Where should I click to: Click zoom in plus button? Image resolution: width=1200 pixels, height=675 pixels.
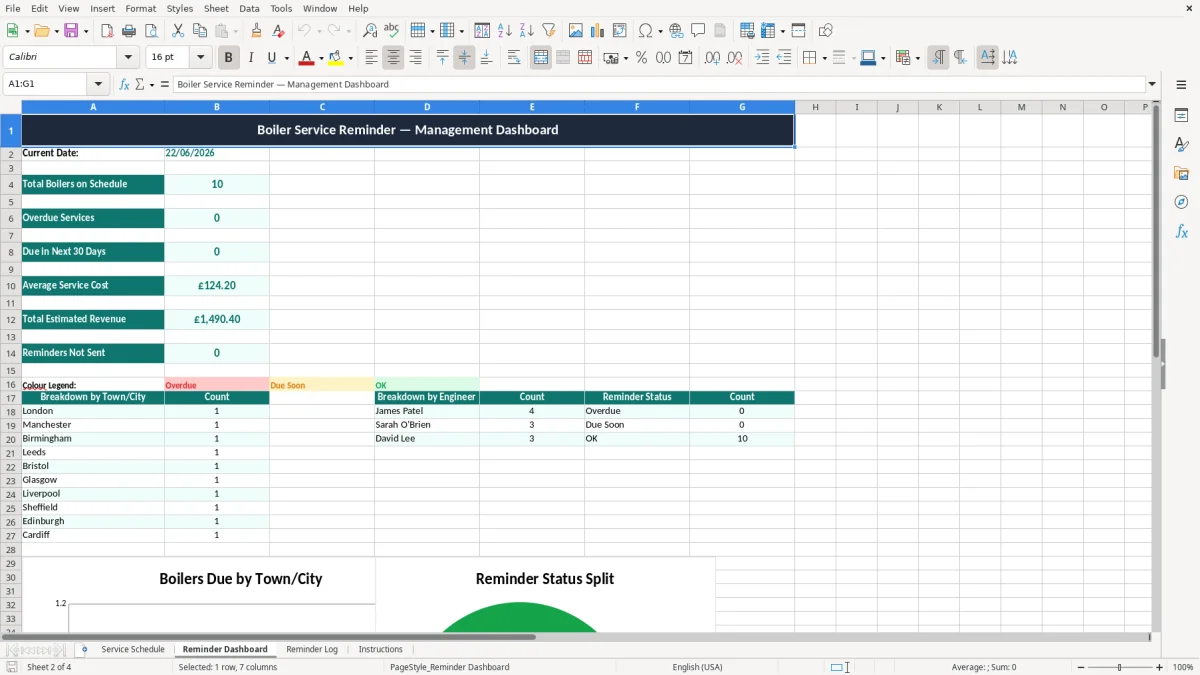coord(1160,667)
